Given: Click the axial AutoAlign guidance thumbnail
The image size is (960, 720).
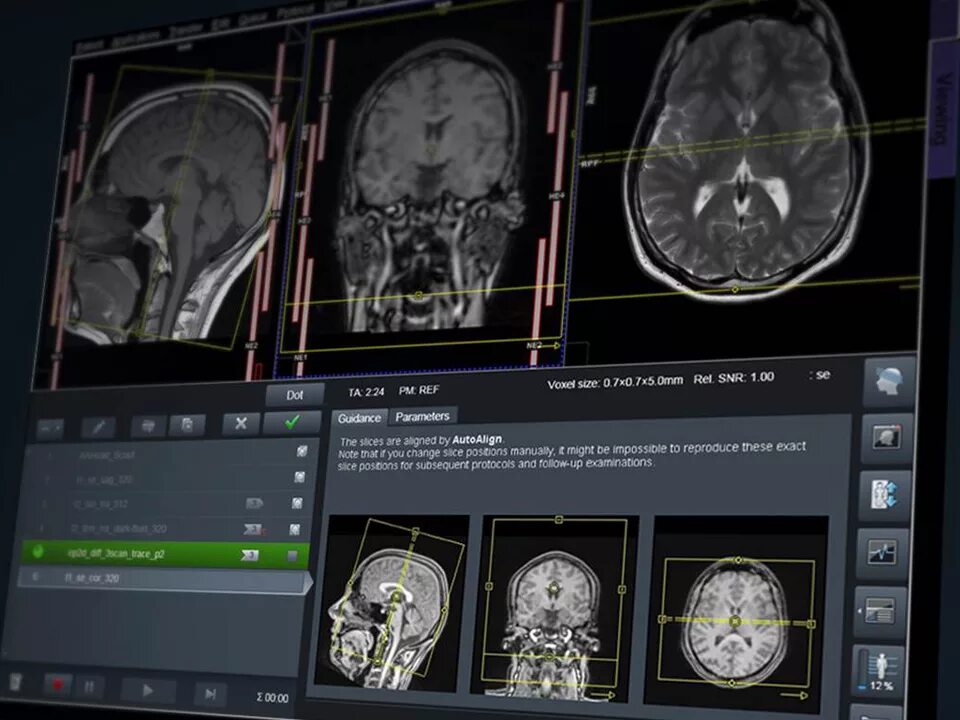Looking at the screenshot, I should 737,612.
